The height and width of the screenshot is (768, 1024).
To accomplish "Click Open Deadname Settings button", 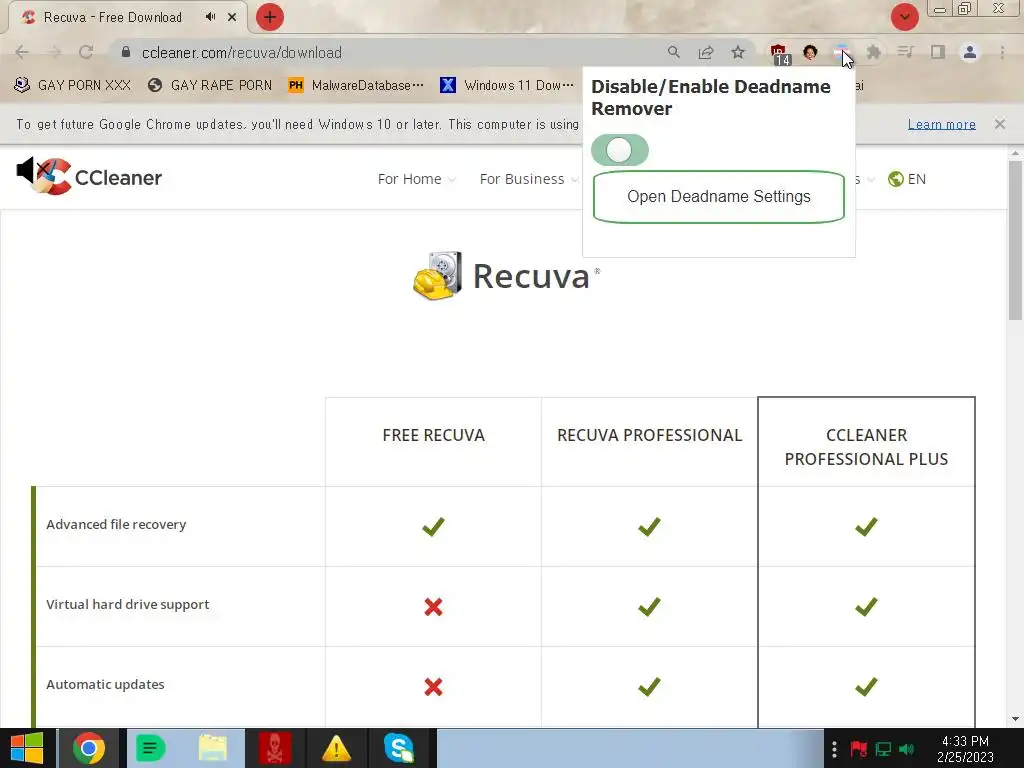I will 718,197.
